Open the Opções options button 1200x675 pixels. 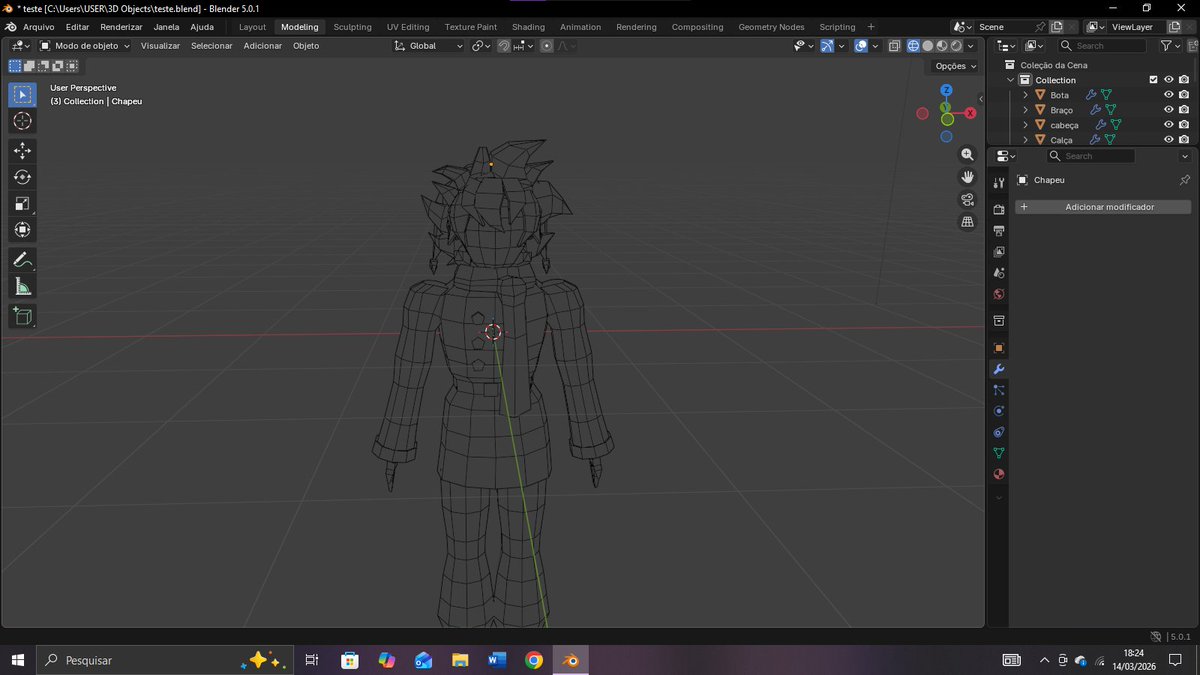955,66
